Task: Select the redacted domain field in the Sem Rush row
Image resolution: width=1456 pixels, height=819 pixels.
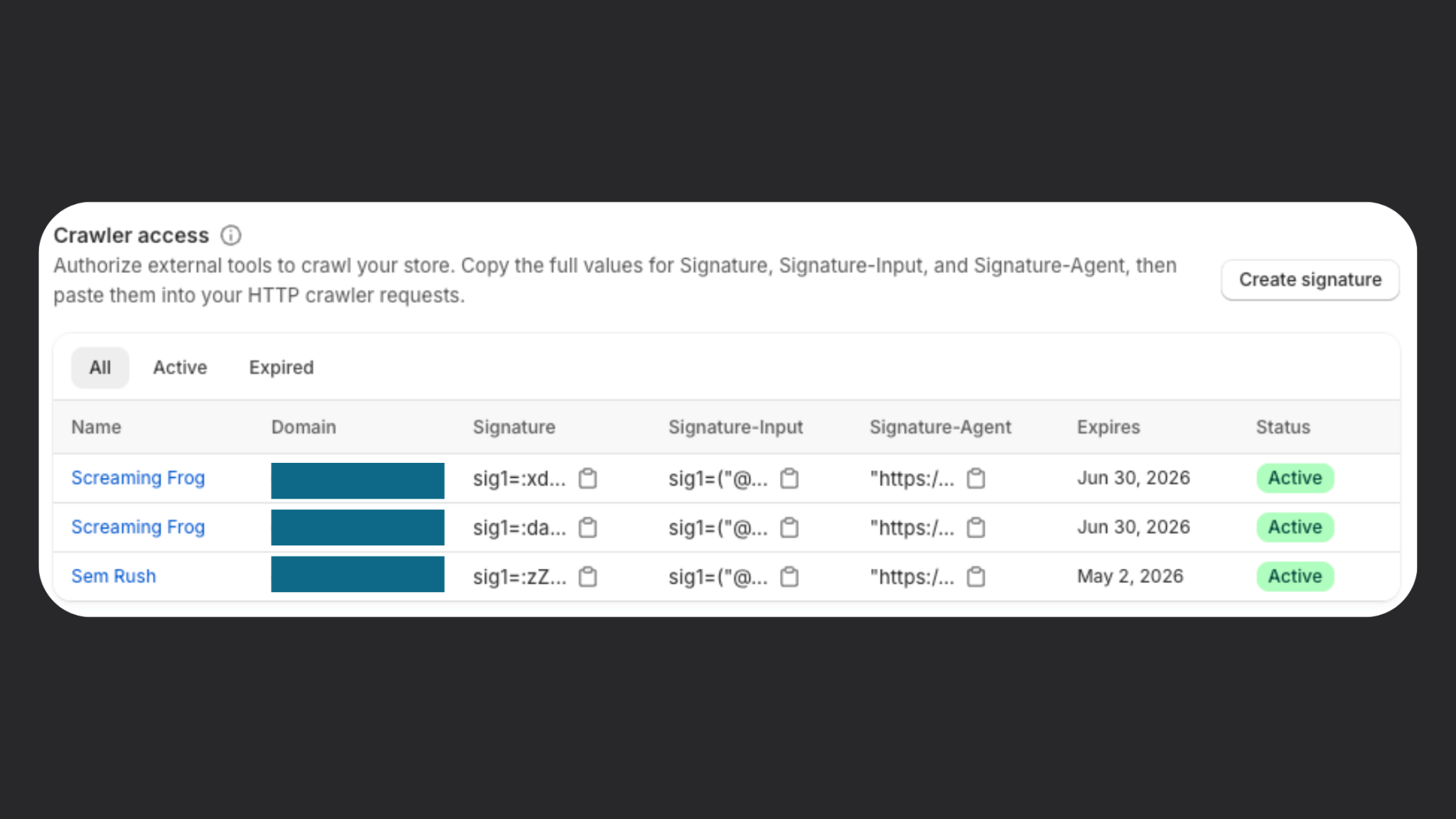Action: click(x=357, y=574)
